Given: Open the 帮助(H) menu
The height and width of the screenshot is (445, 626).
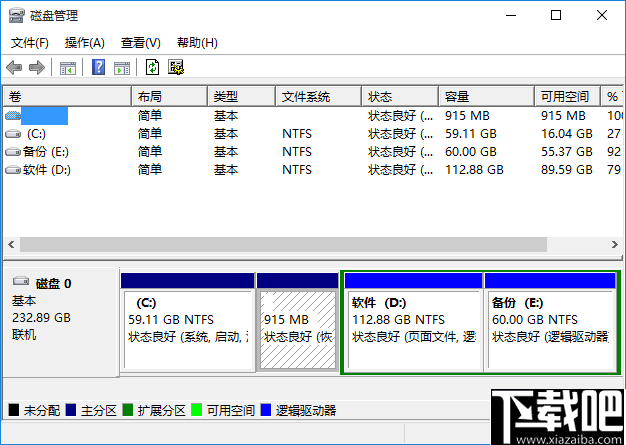Looking at the screenshot, I should click(x=197, y=43).
